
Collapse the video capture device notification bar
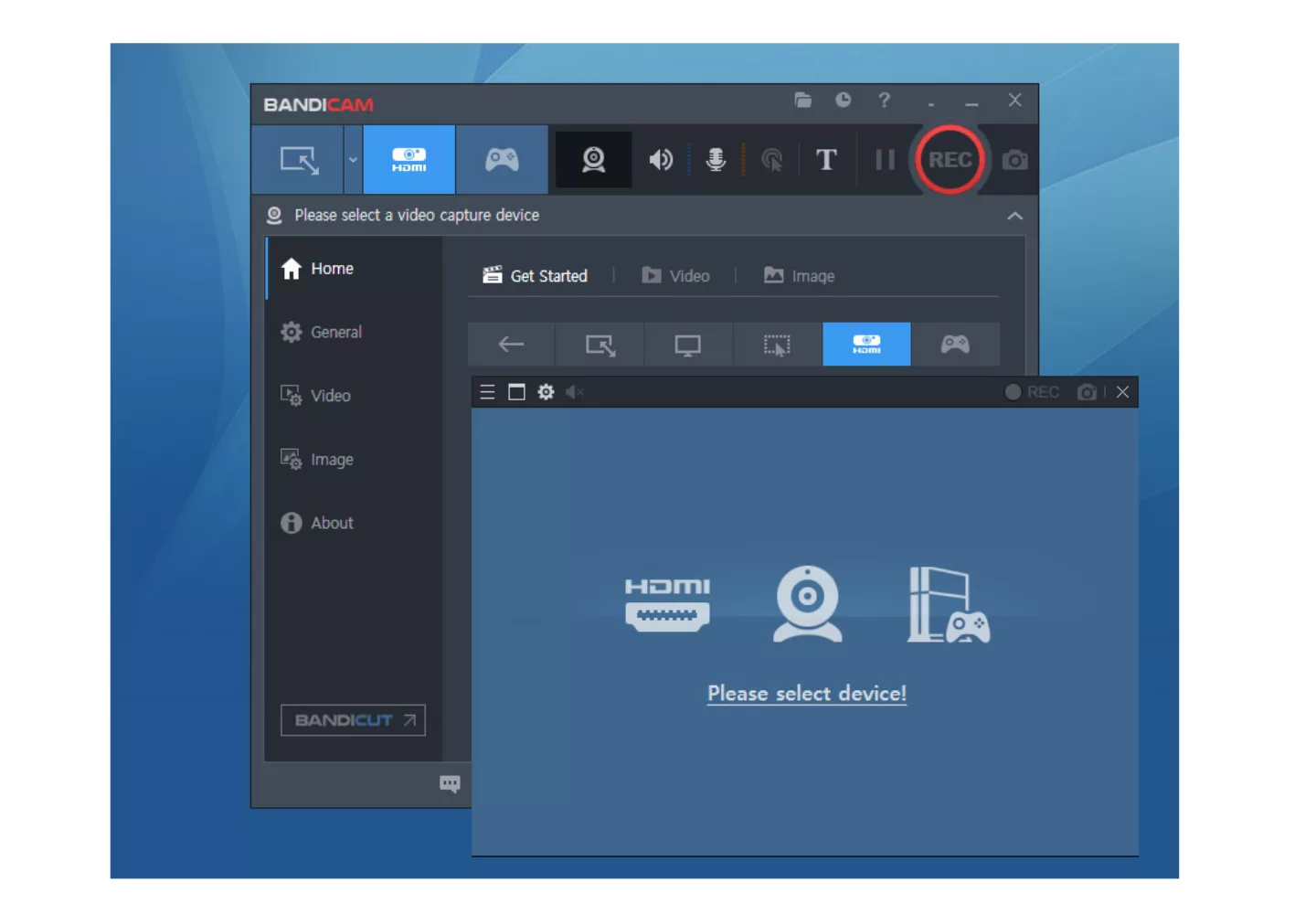click(1014, 216)
